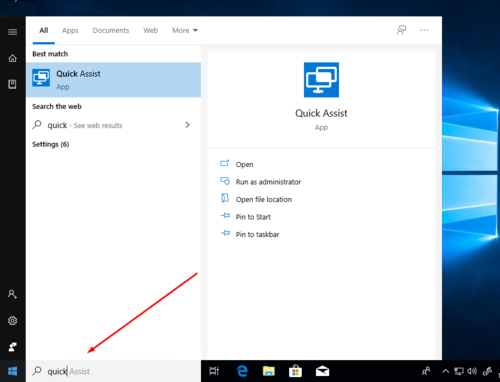Click the network icon in system tray
Image resolution: width=500 pixels, height=382 pixels.
(459, 371)
